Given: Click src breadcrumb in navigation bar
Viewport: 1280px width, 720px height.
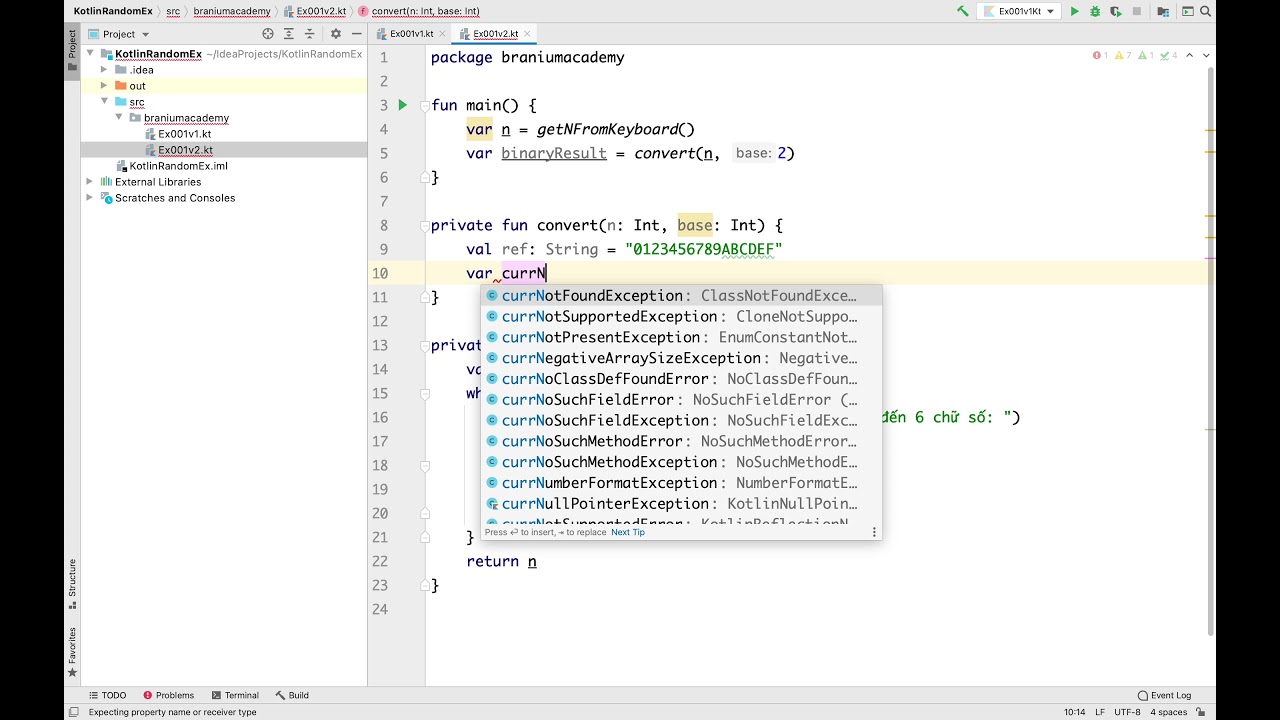Looking at the screenshot, I should point(173,11).
